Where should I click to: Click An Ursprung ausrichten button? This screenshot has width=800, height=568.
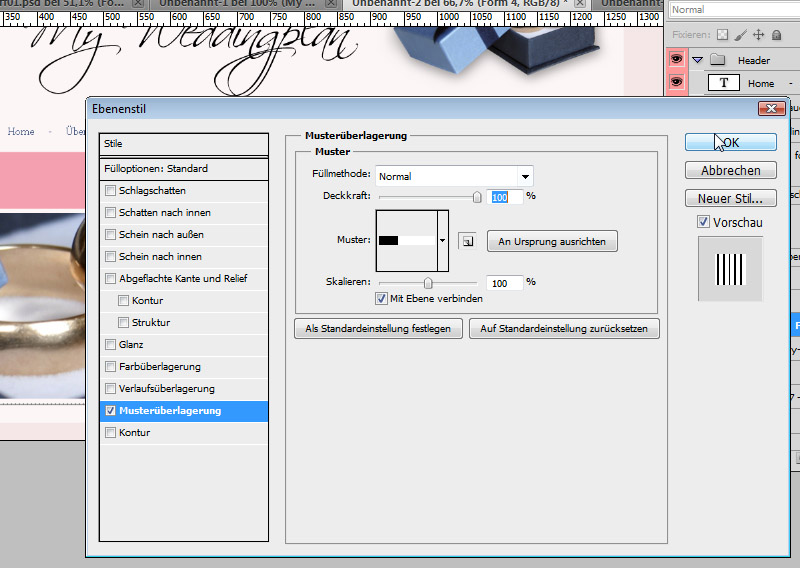pos(552,241)
